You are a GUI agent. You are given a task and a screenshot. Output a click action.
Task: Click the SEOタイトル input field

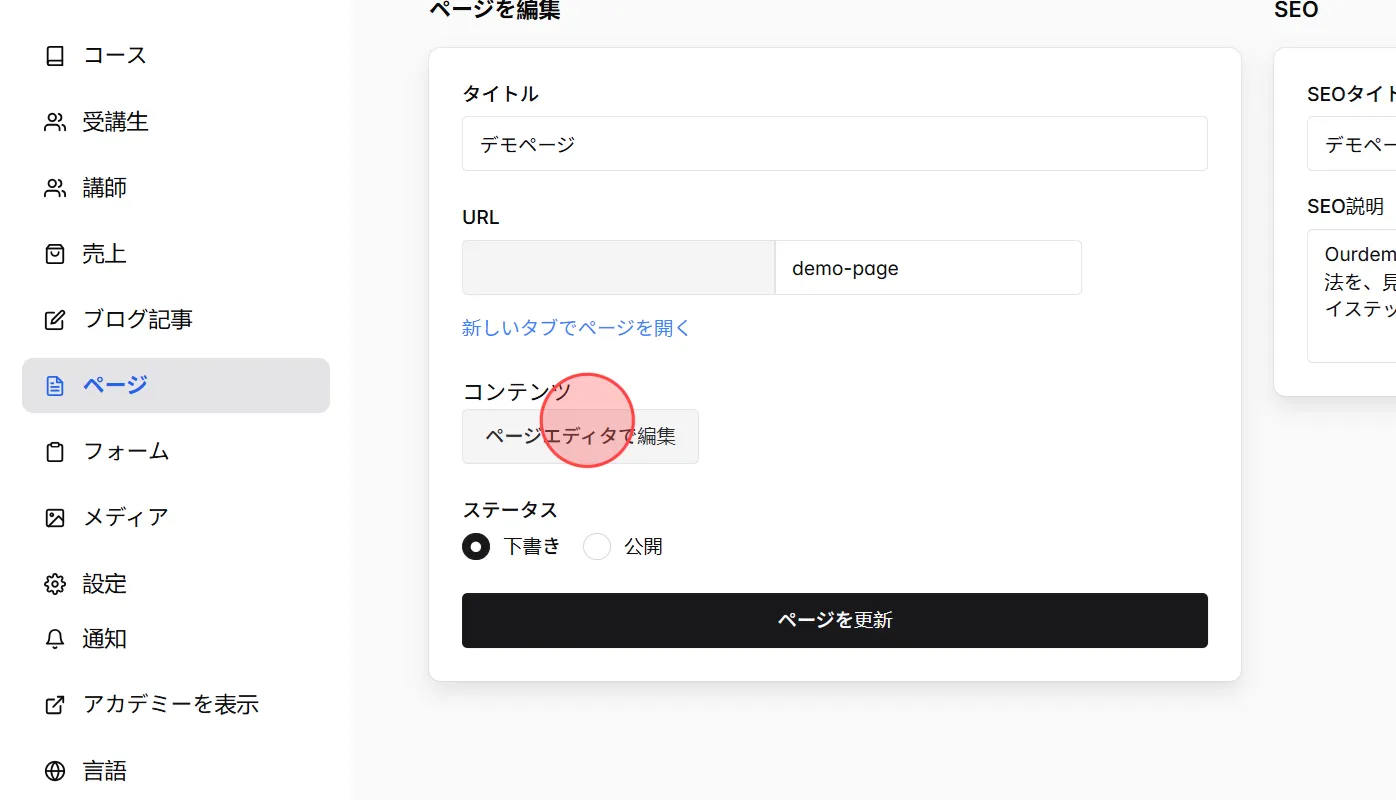click(x=1351, y=144)
